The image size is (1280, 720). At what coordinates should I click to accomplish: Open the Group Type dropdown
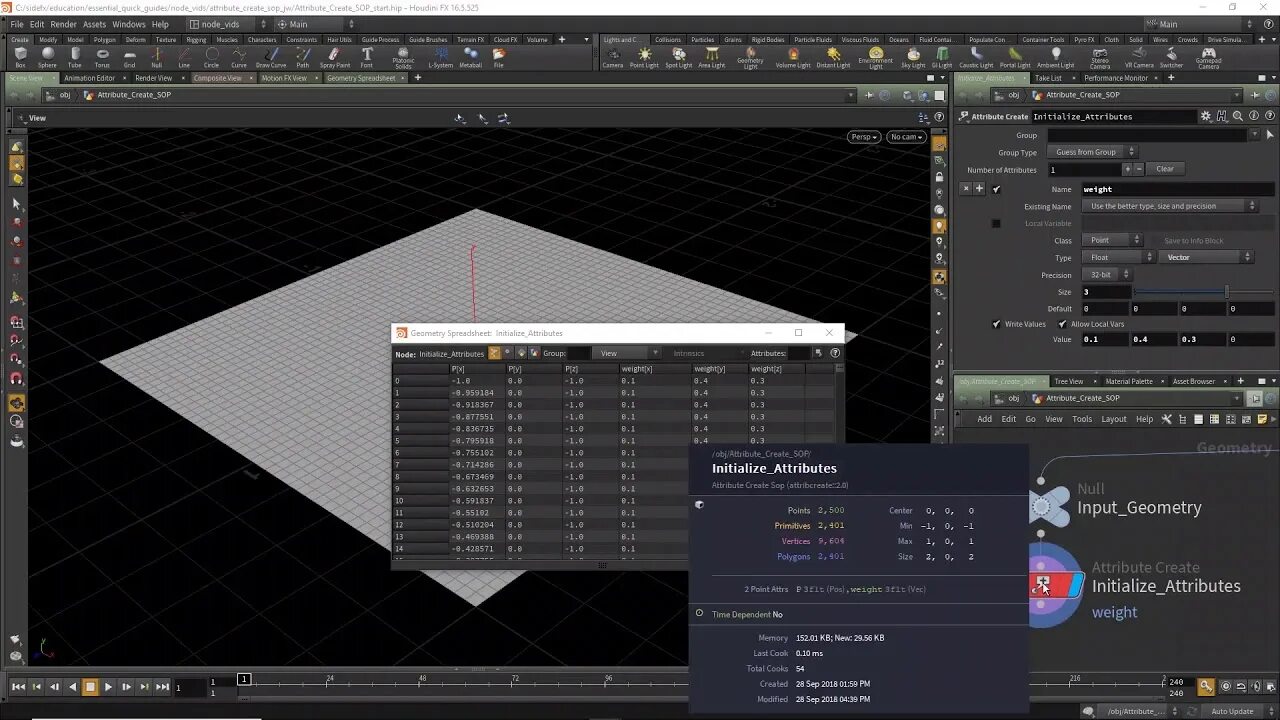pos(1092,152)
